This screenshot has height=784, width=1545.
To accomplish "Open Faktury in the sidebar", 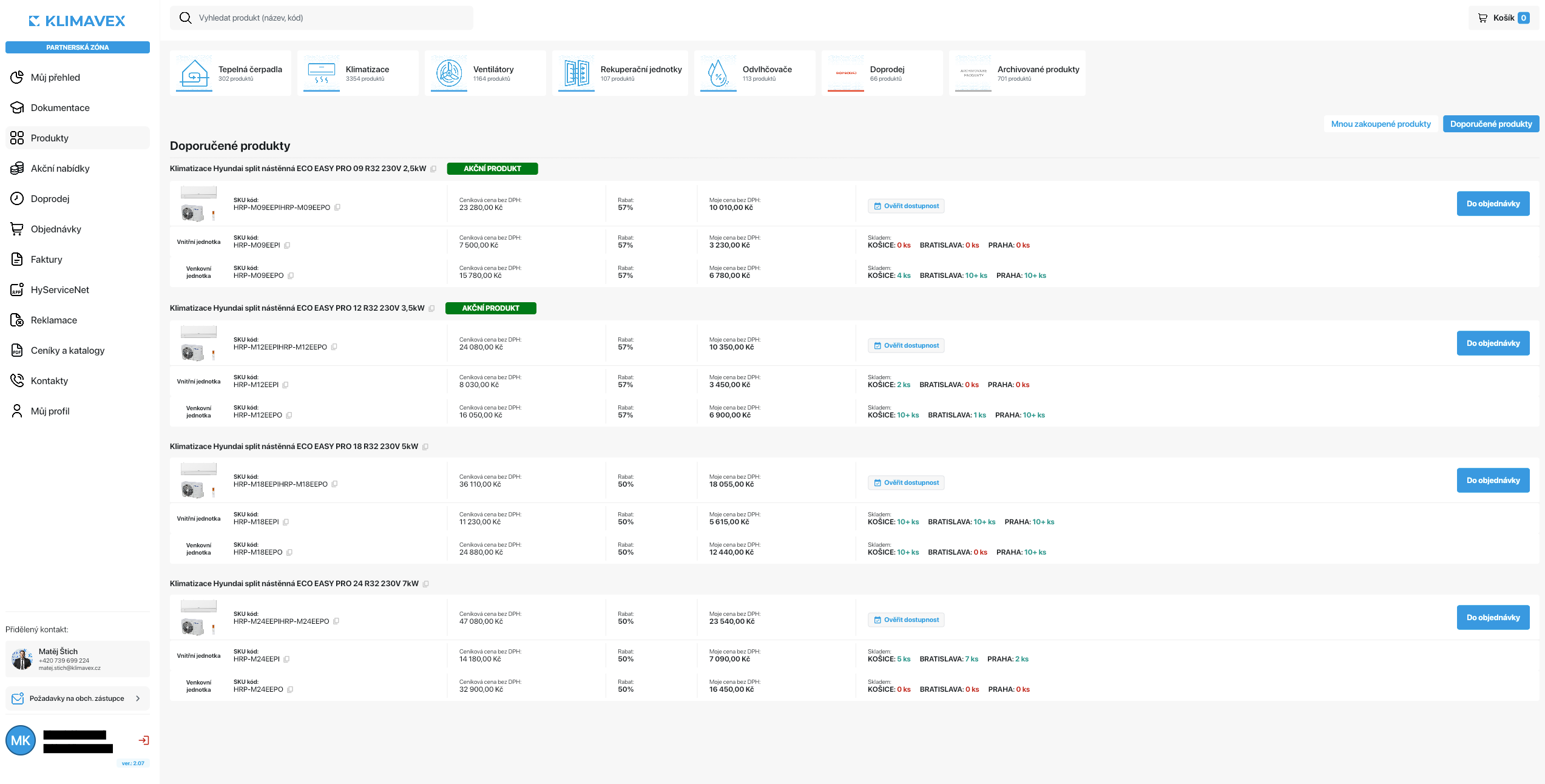I will click(x=78, y=260).
